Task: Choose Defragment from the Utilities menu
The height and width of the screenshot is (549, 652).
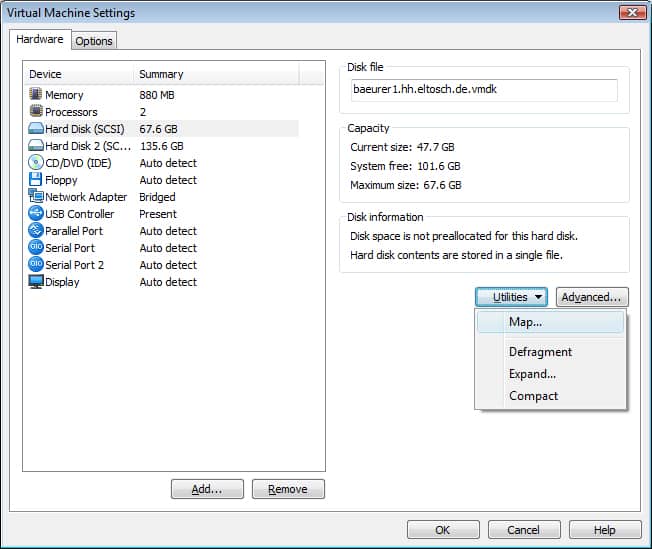Action: [550, 352]
